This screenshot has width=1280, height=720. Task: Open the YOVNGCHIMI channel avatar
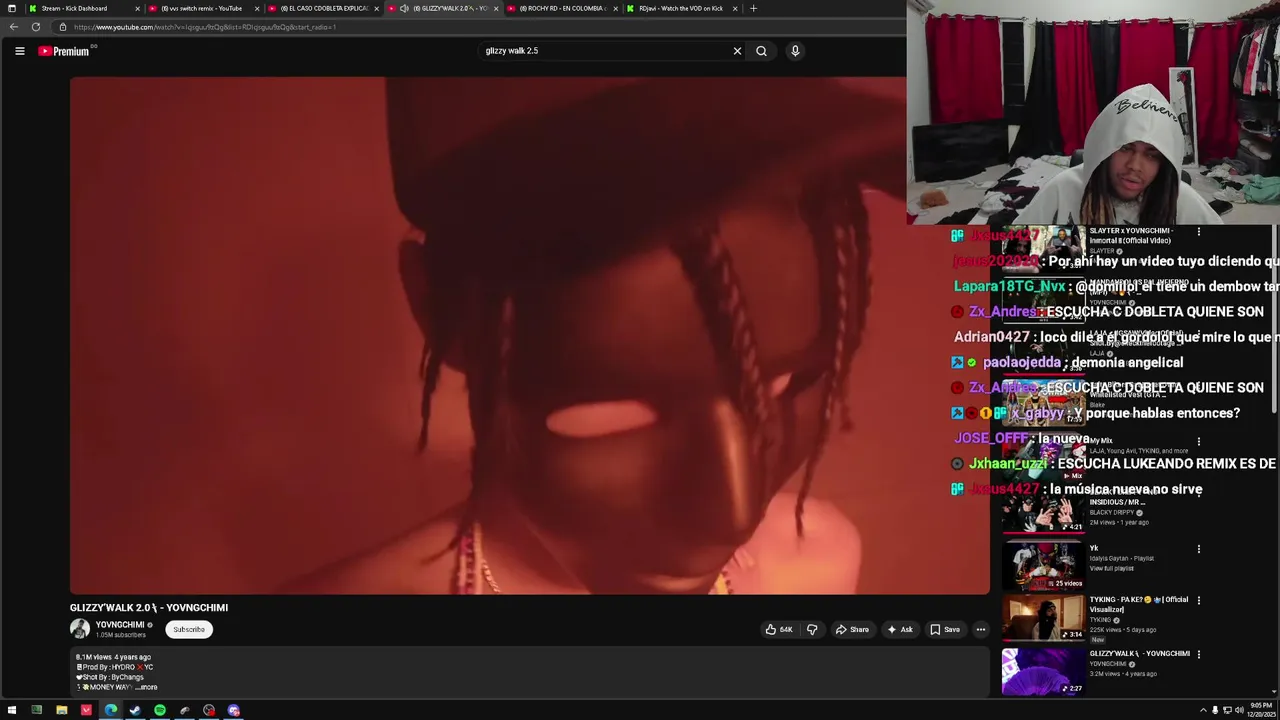[80, 629]
